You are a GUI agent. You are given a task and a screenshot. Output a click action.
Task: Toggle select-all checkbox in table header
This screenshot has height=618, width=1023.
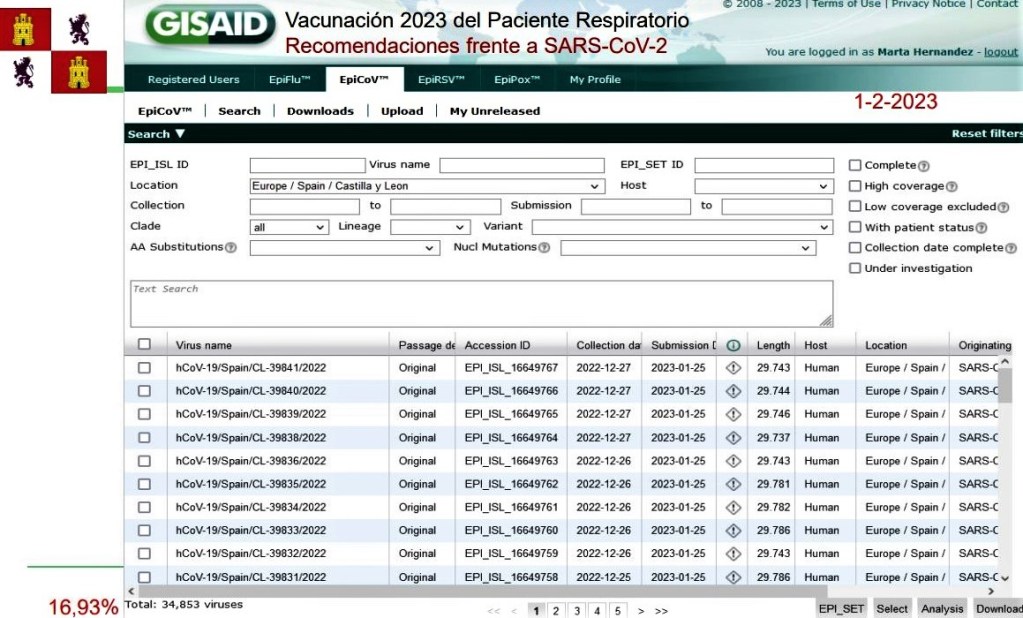pos(144,344)
